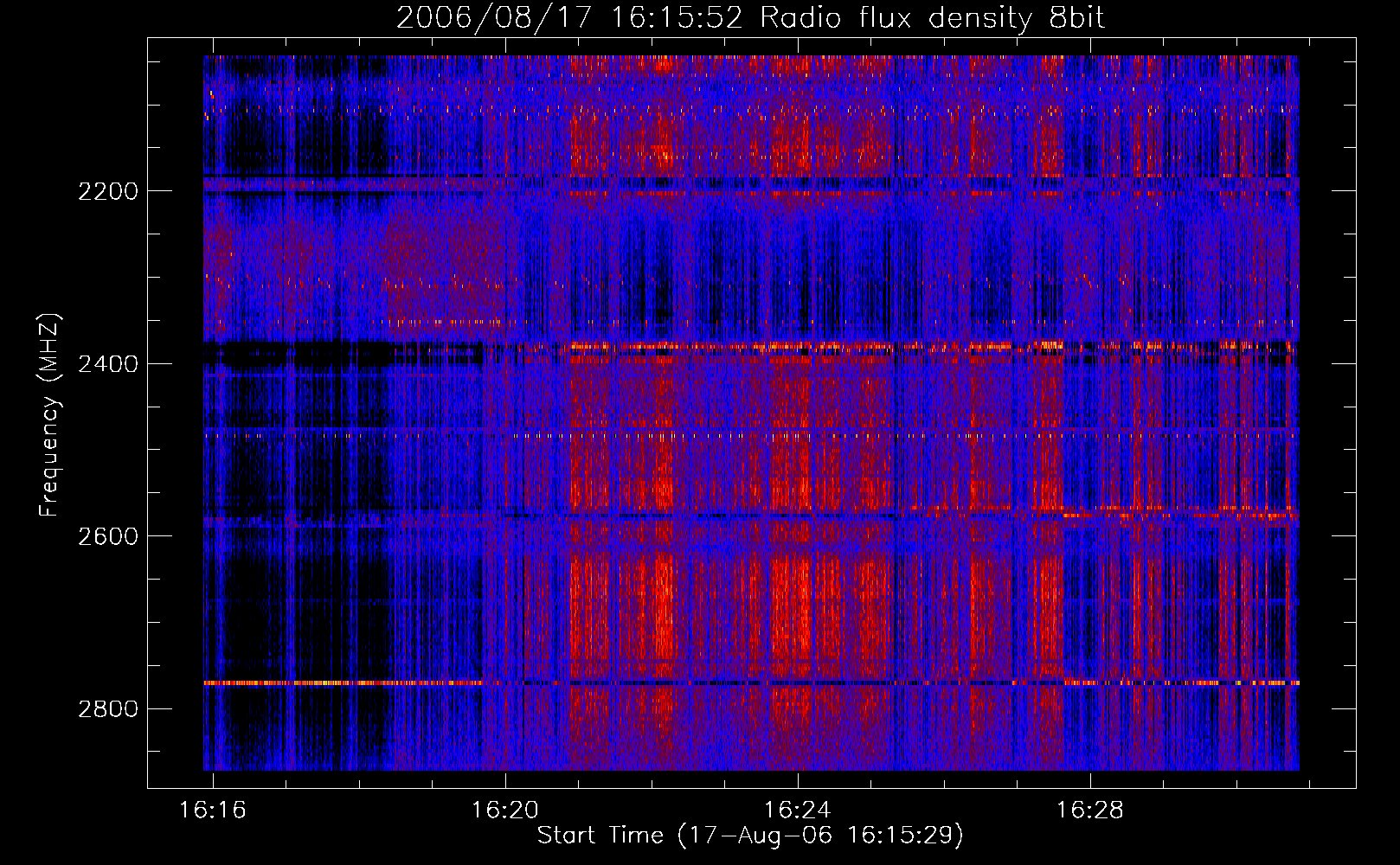
Task: Select the plot title '2006/08/17 16:15:52 Radio flux density 8bit'
Action: click(750, 18)
